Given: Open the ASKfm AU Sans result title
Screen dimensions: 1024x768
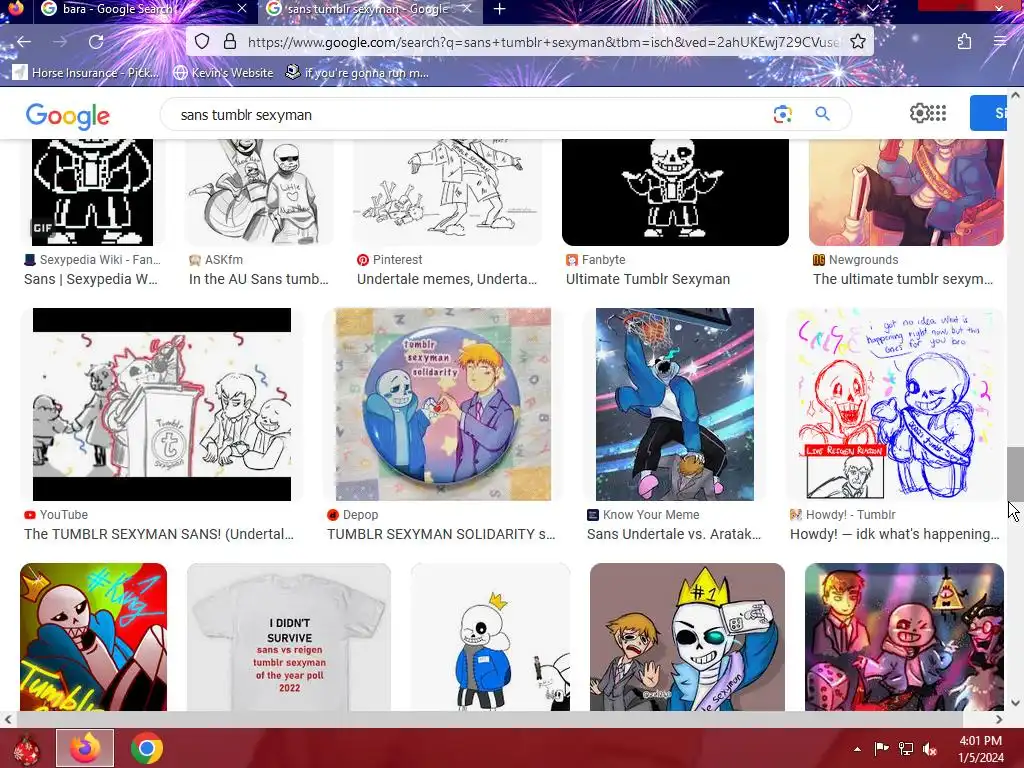Looking at the screenshot, I should coord(259,279).
